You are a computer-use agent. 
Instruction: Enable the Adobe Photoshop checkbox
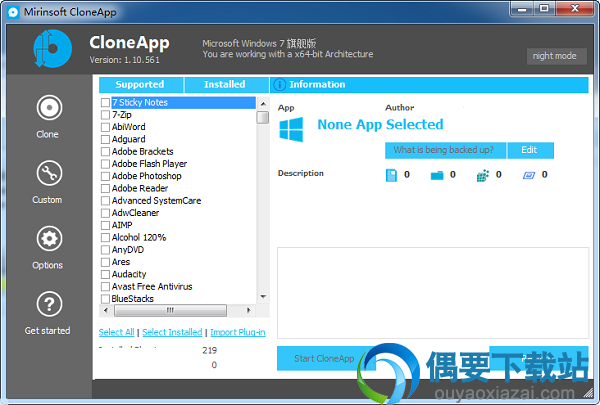[105, 176]
